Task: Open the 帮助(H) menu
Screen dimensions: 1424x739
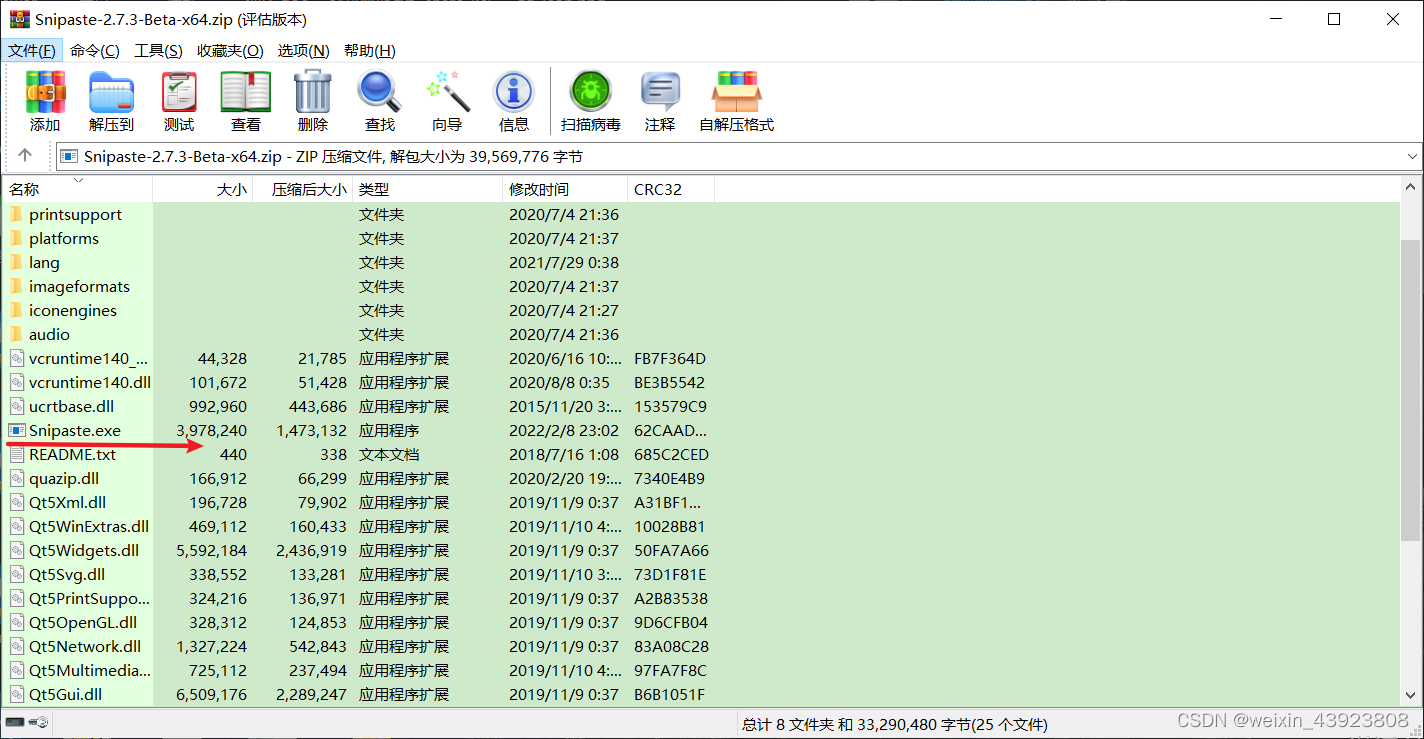Action: (369, 50)
